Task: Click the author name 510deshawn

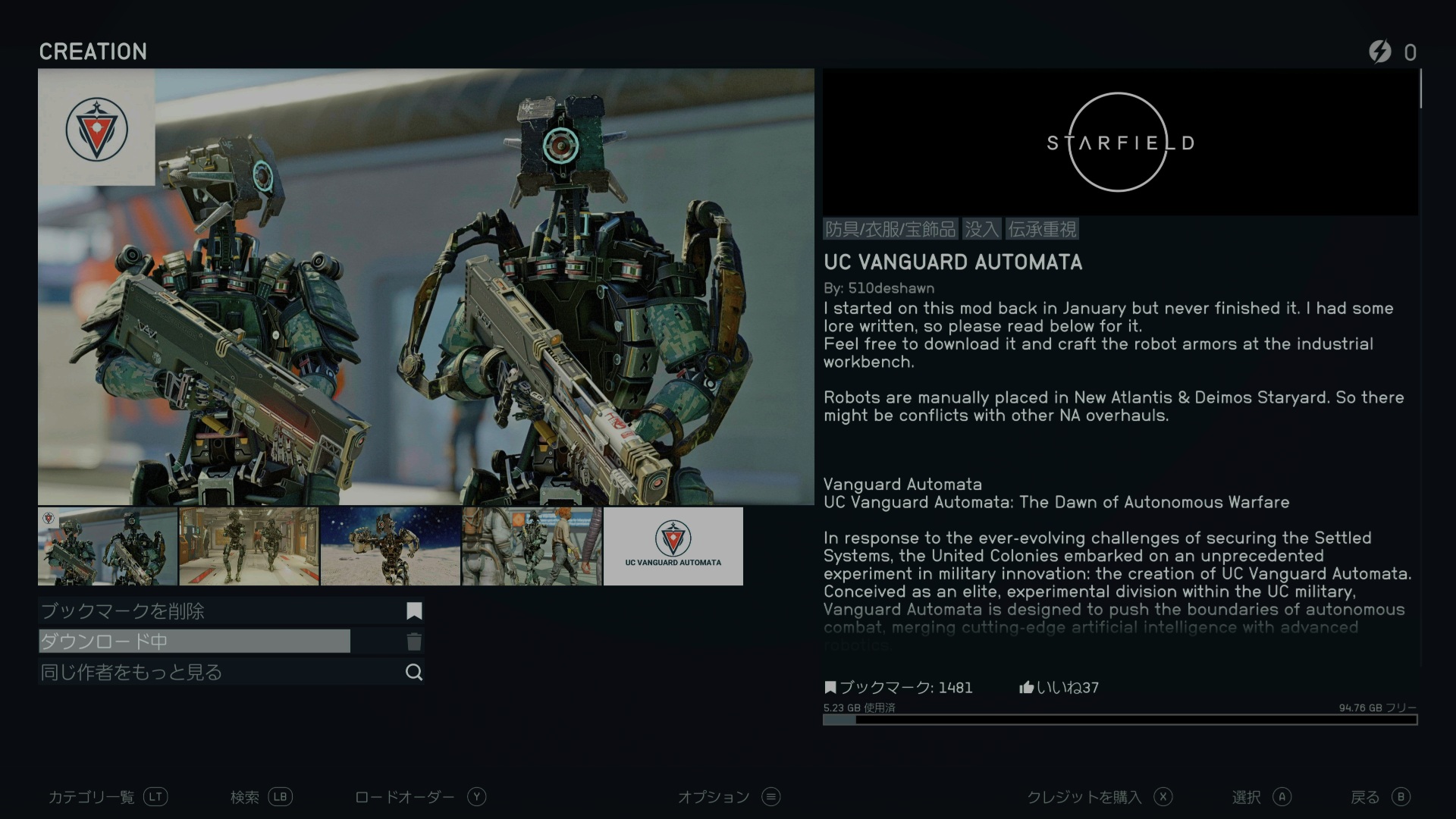Action: click(891, 288)
